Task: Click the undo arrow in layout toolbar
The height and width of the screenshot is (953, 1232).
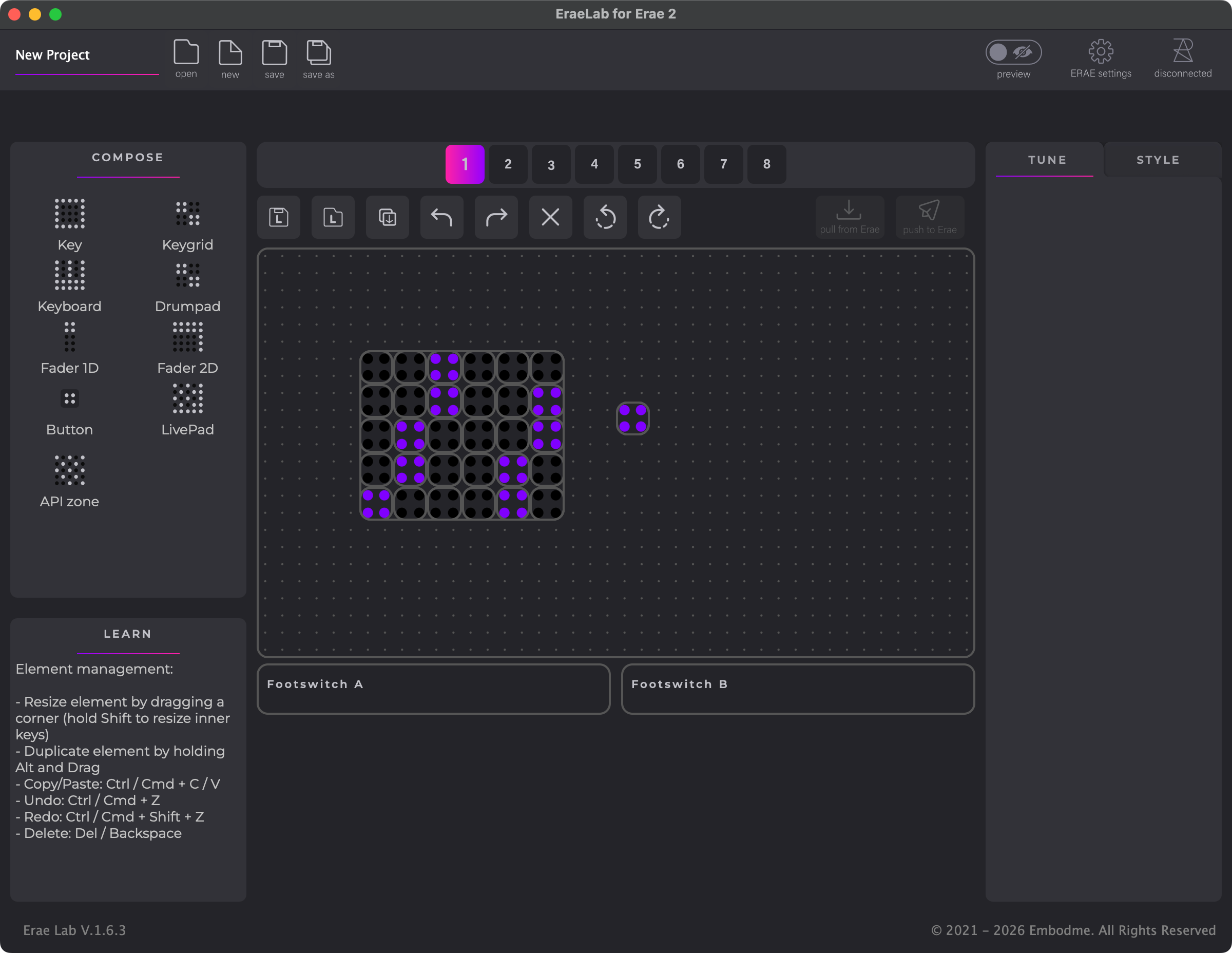Action: (441, 217)
